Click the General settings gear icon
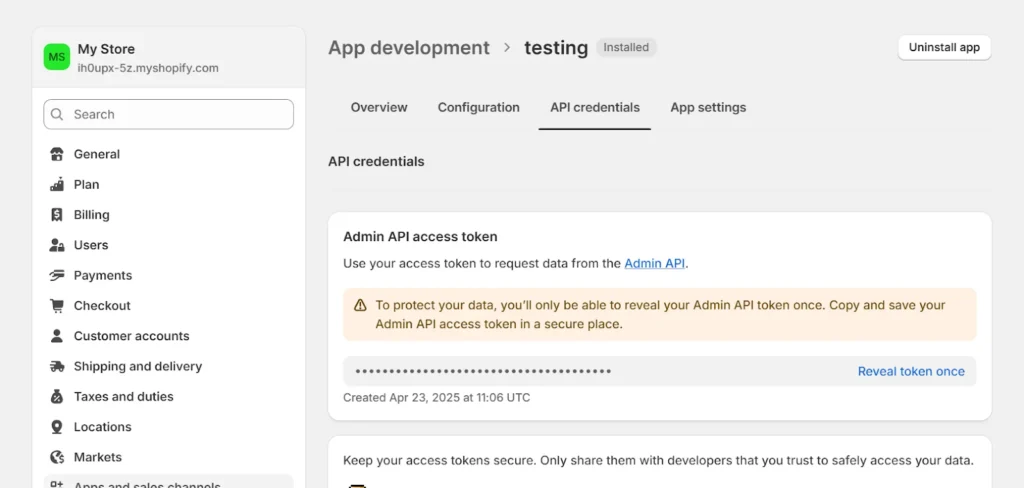The width and height of the screenshot is (1024, 488). (57, 154)
